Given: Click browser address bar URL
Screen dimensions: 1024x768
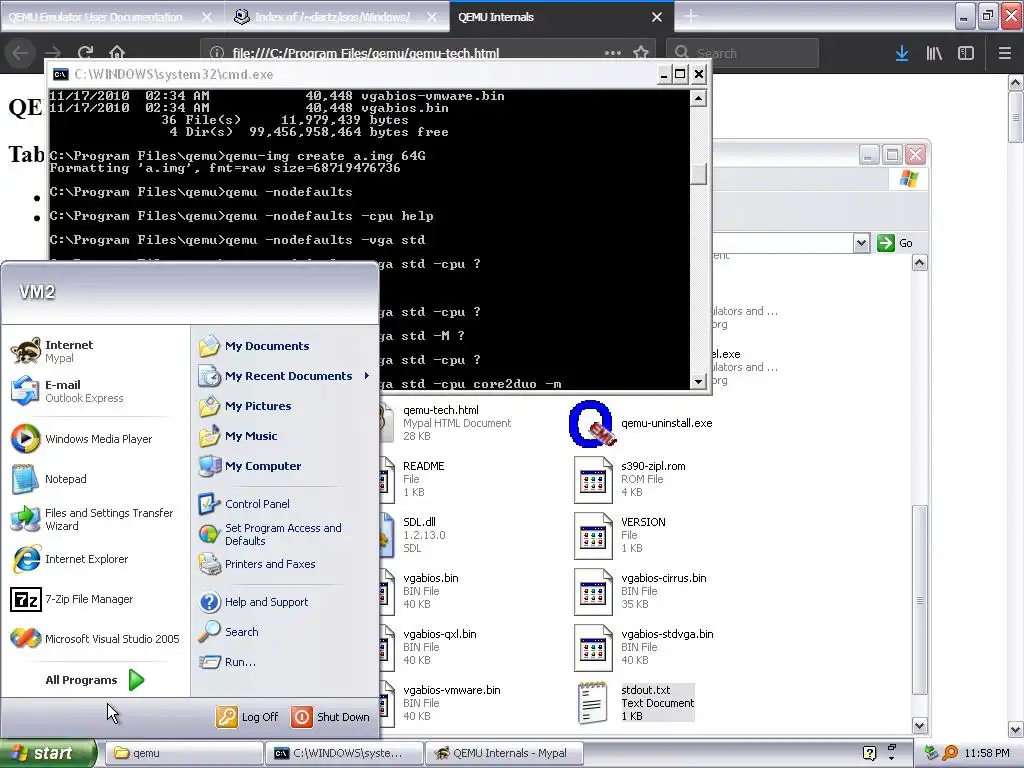Looking at the screenshot, I should [366, 53].
